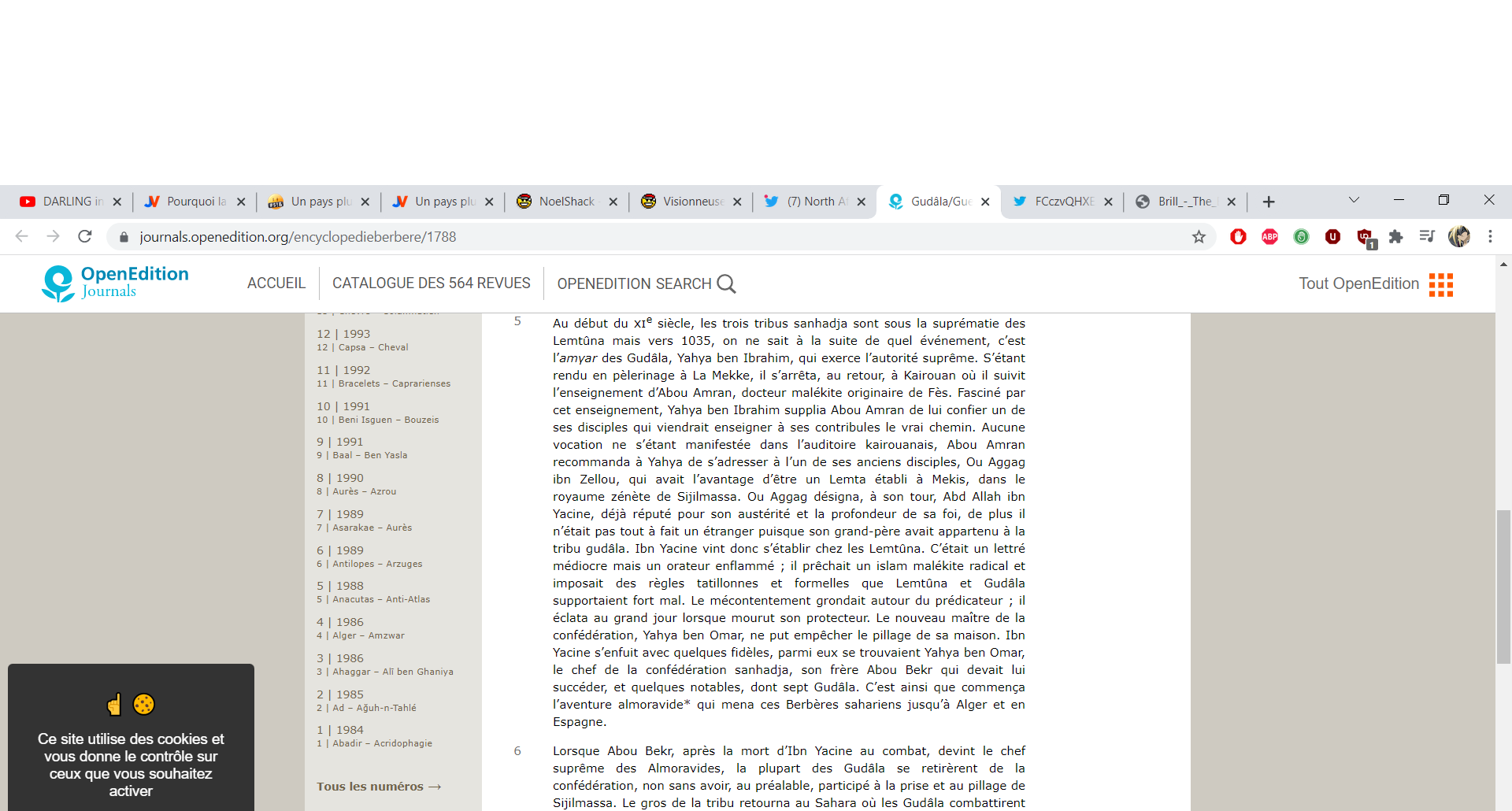Click the address bar URL field

661,237
